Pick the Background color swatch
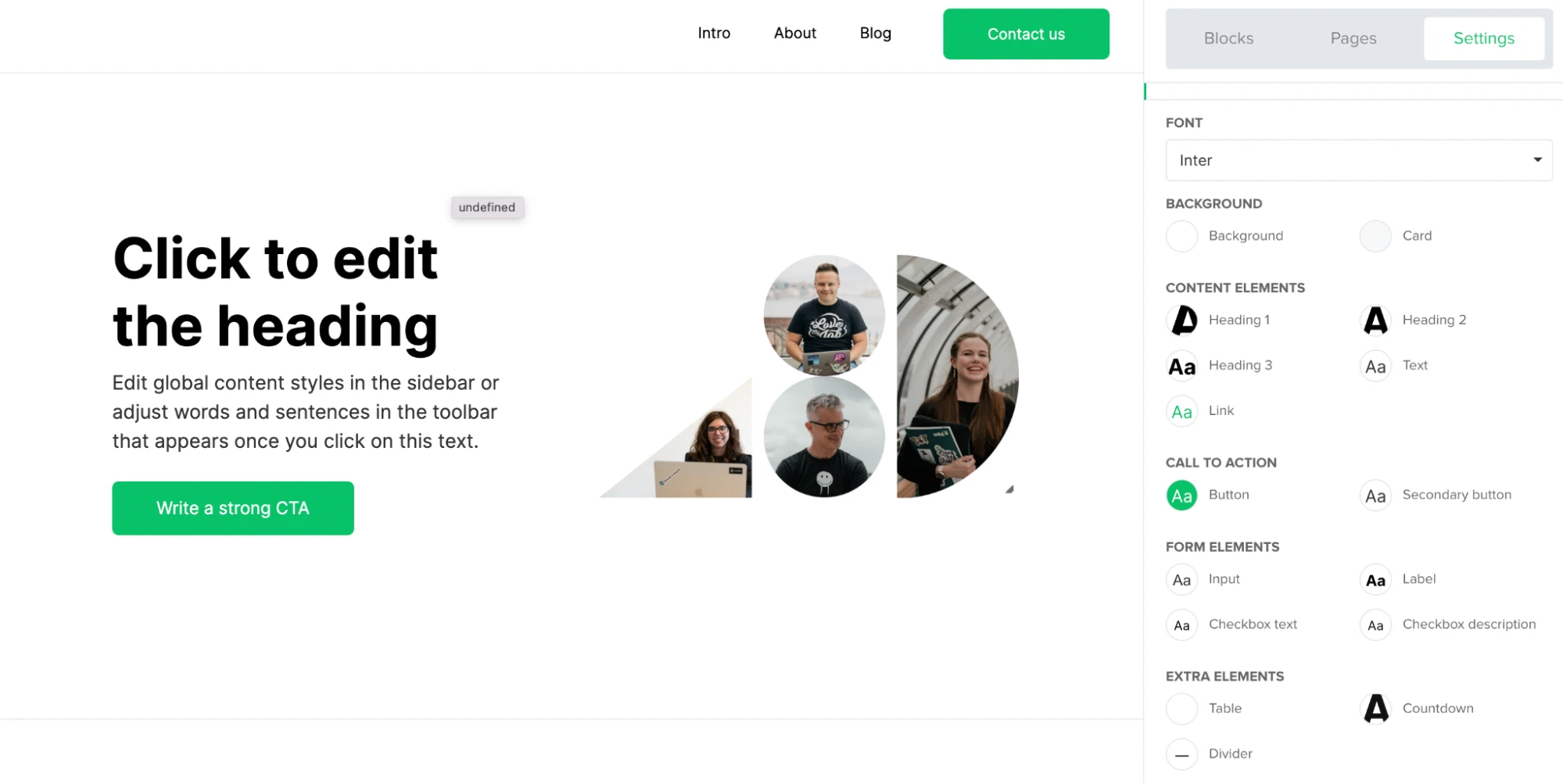This screenshot has height=784, width=1563. coord(1181,236)
